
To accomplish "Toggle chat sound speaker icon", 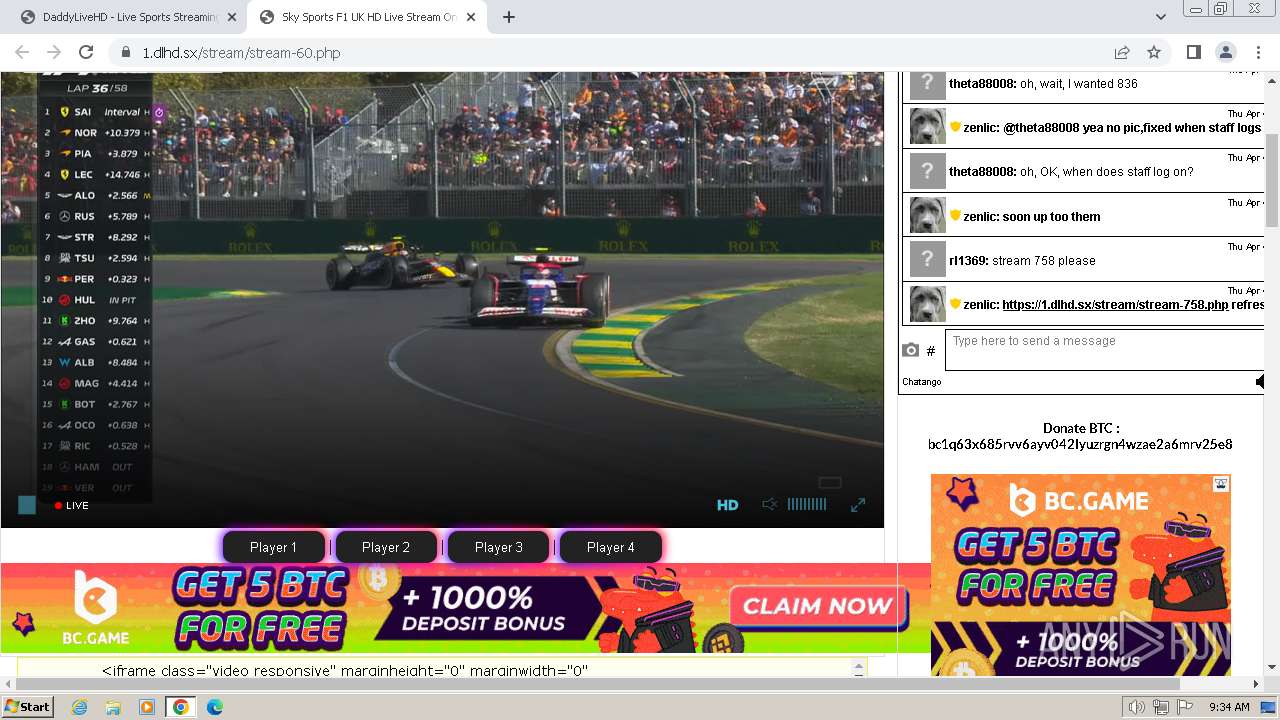I will point(1259,381).
